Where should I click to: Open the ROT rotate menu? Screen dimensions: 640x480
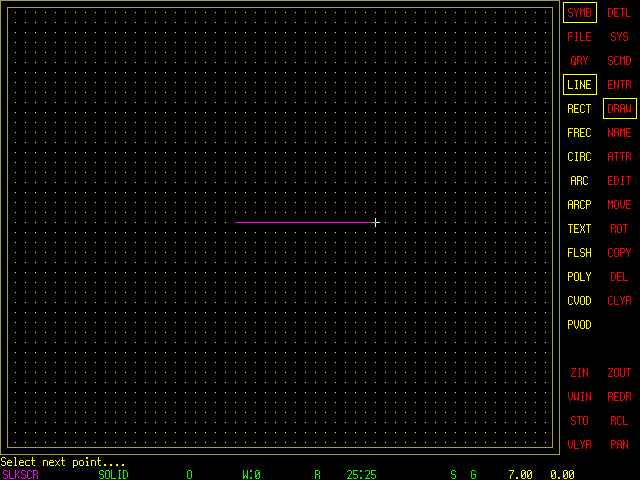coord(619,229)
